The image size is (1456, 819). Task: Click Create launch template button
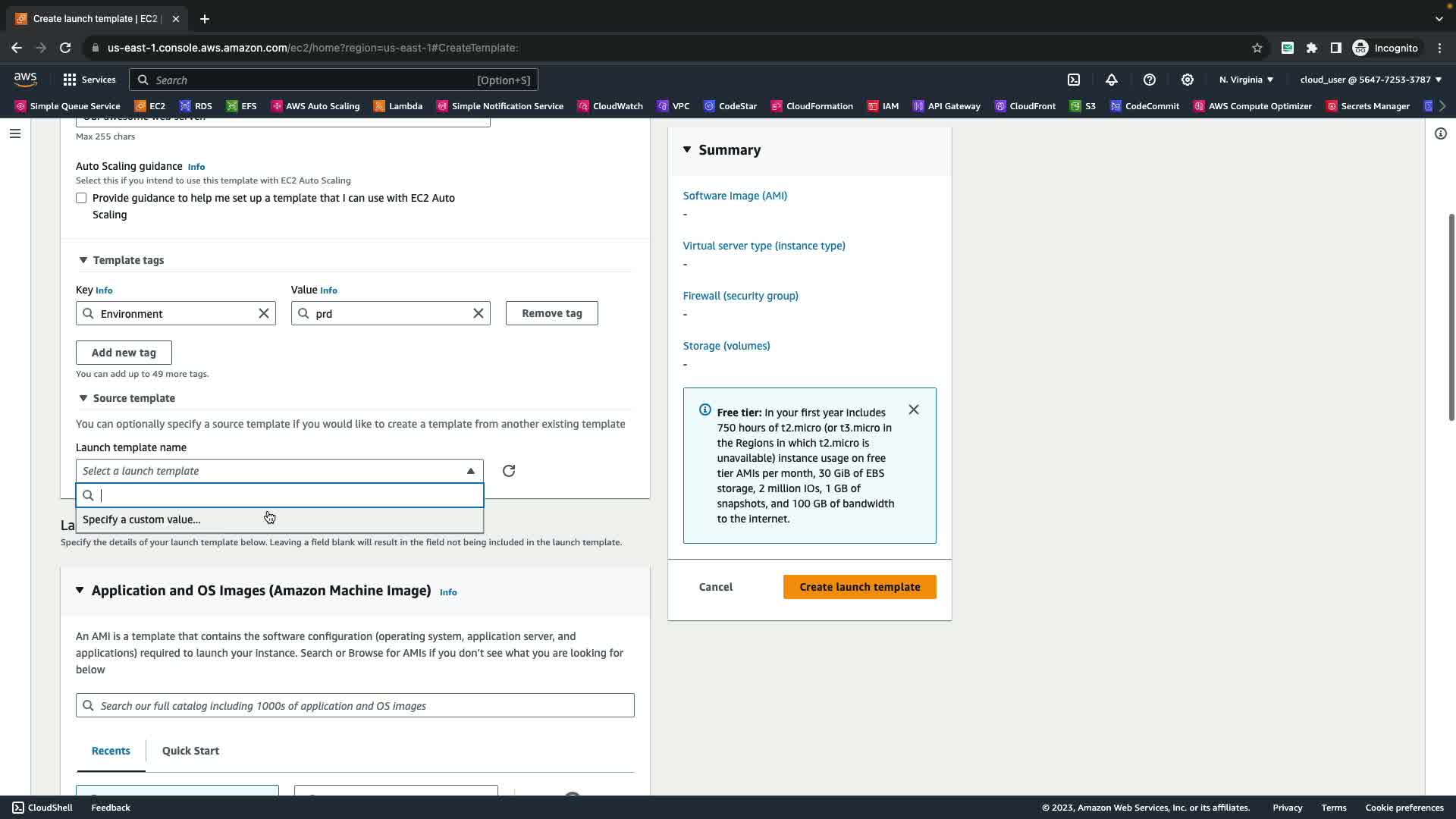click(859, 587)
